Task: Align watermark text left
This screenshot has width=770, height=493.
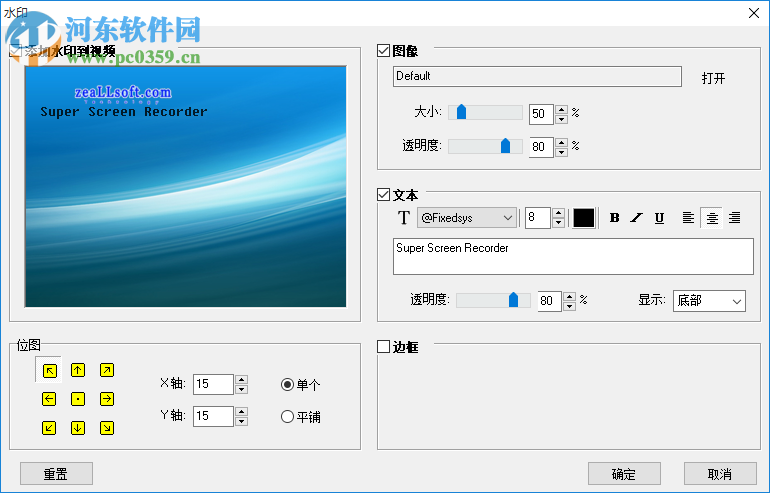Action: coord(688,218)
